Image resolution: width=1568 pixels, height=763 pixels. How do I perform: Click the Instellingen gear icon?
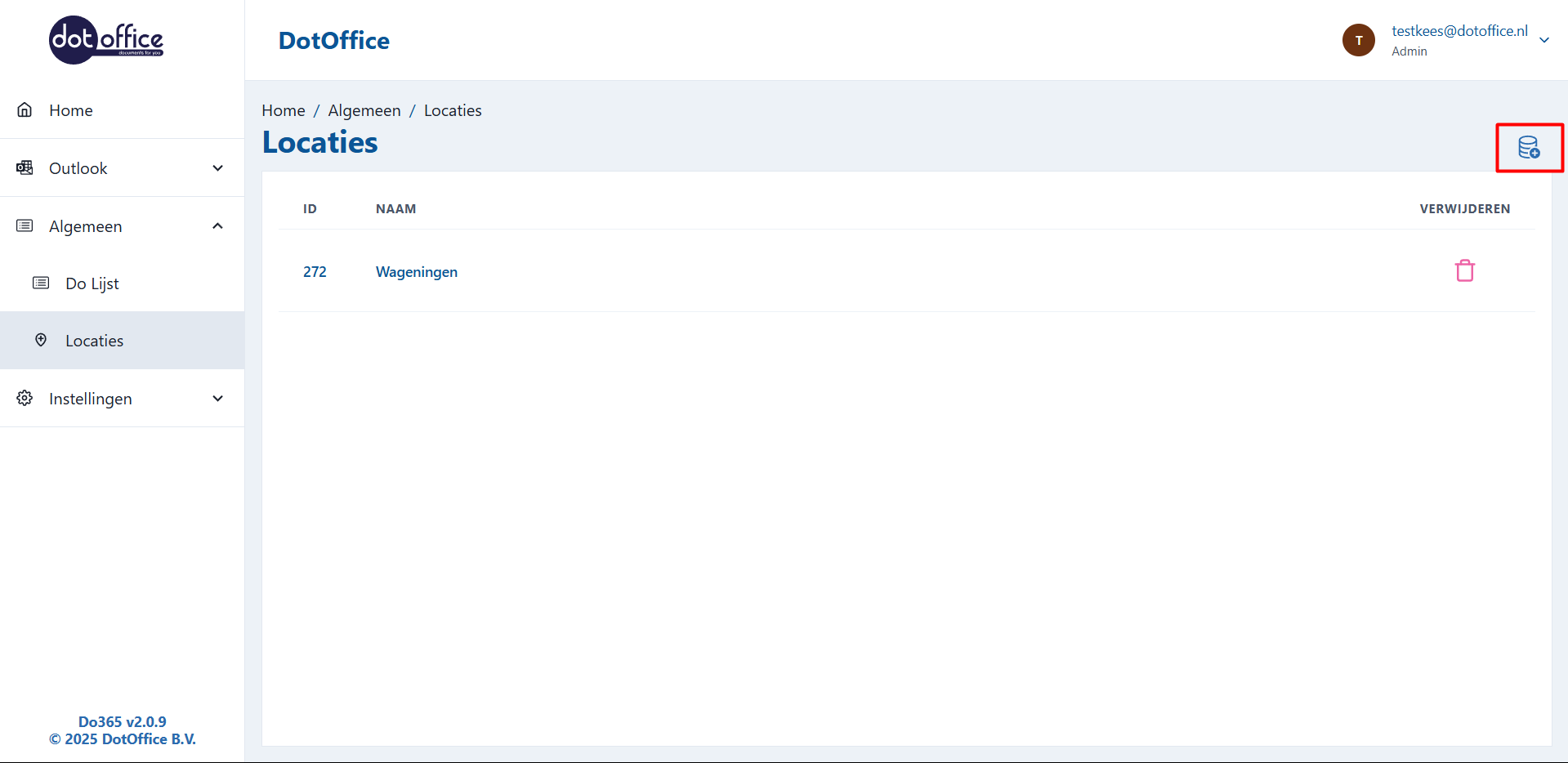(x=25, y=399)
